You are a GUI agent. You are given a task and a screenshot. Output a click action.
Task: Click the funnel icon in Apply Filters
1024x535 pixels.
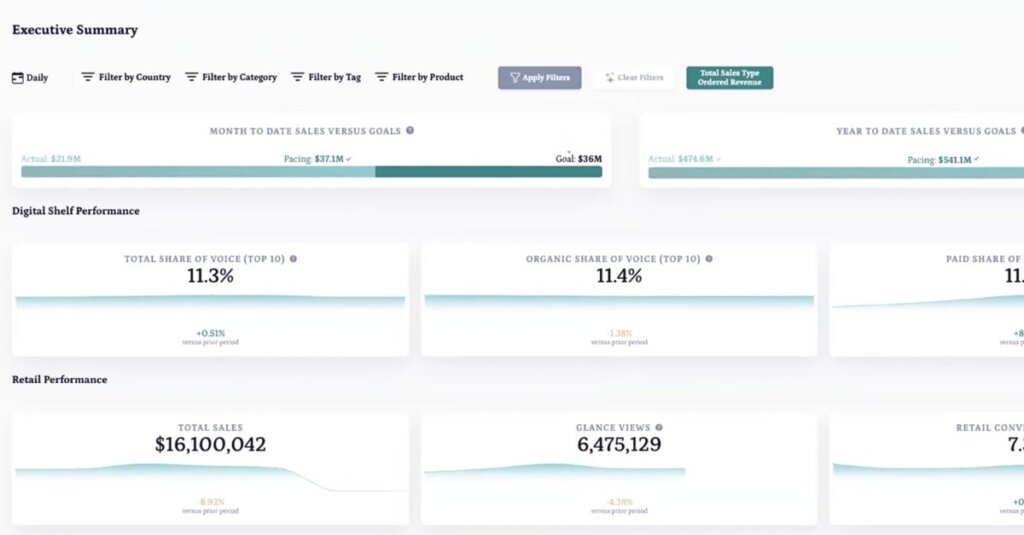514,78
